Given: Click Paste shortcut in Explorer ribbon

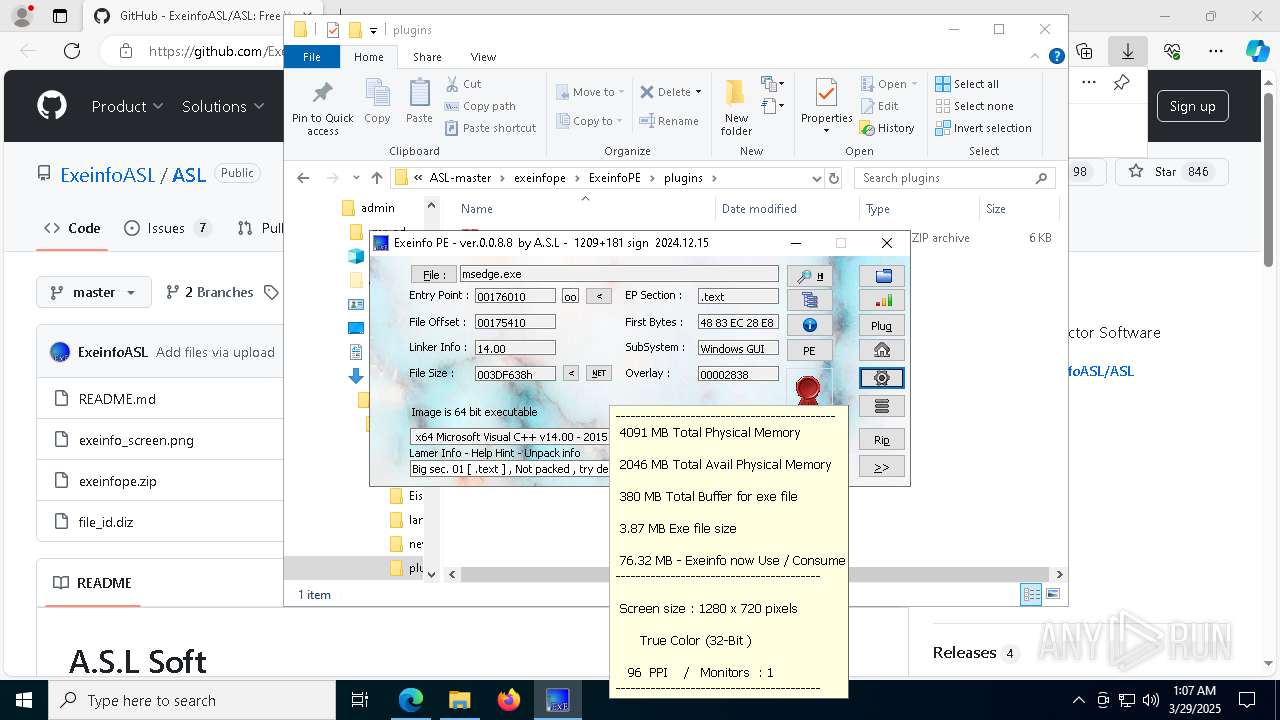Looking at the screenshot, I should point(490,128).
